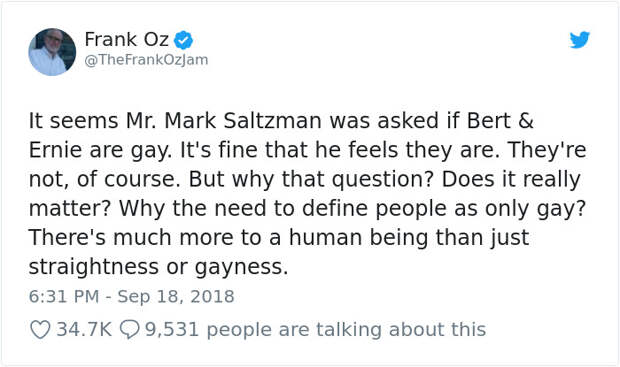Screen dimensions: 620x367
Task: Click the phrase human being in tweet
Action: pyautogui.click(x=358, y=238)
